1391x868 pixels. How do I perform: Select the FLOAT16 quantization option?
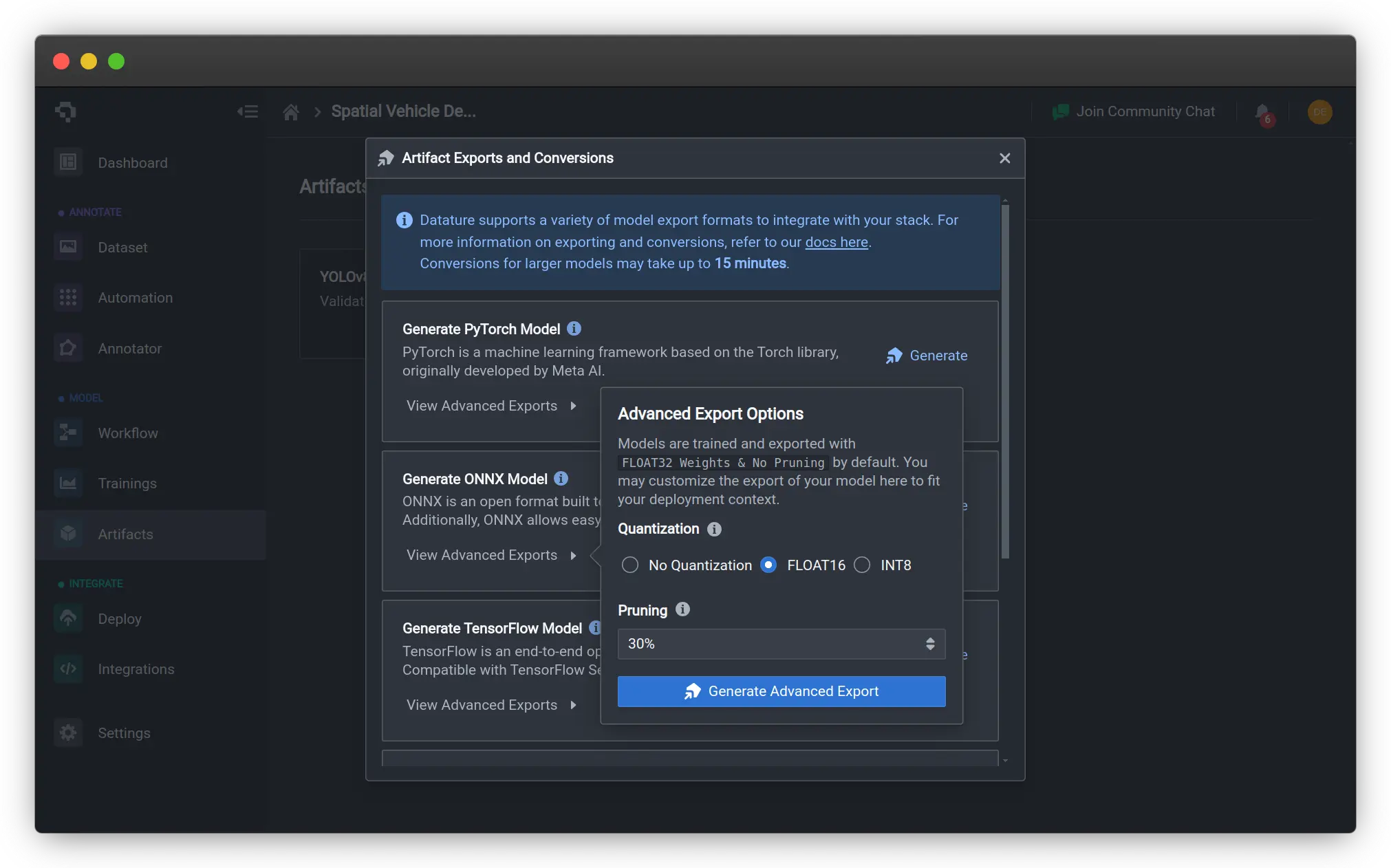coord(768,565)
